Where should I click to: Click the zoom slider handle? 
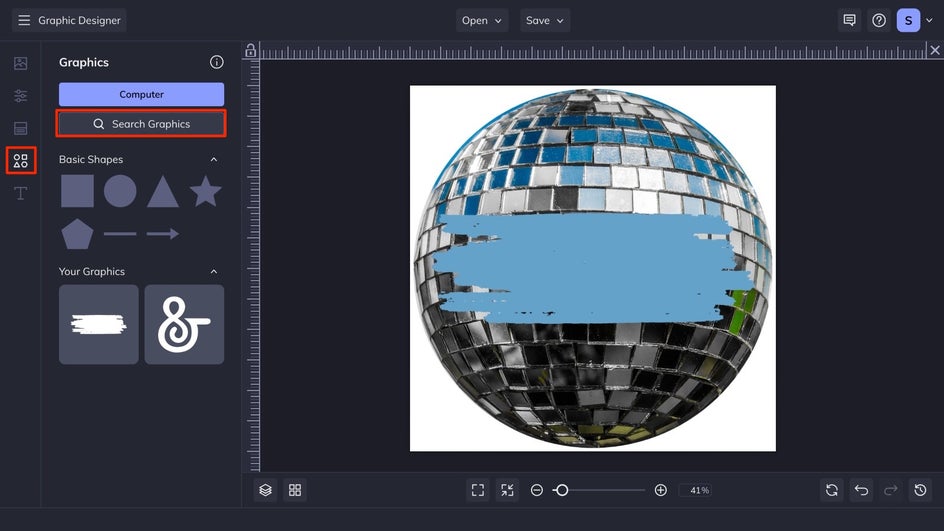coord(562,490)
